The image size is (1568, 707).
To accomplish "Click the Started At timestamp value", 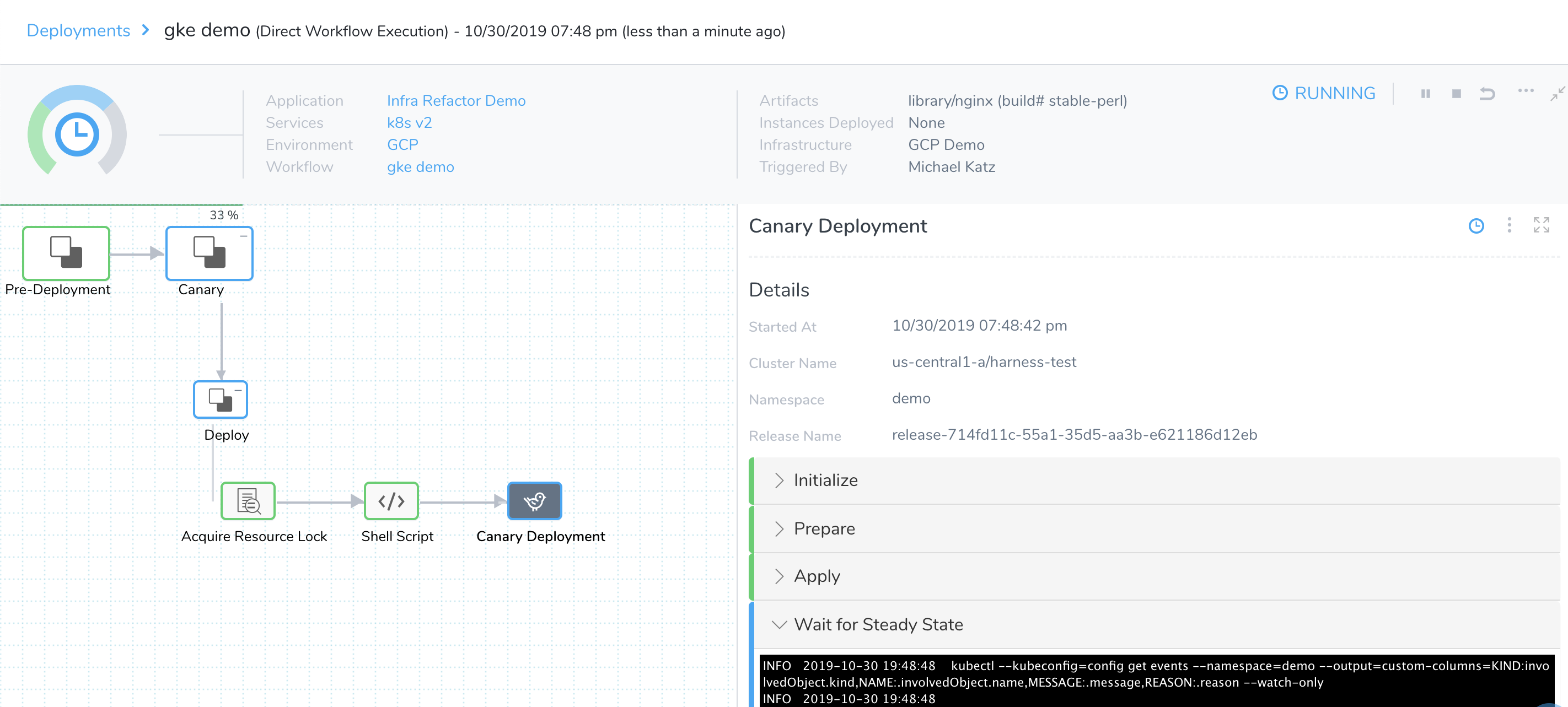I will point(979,326).
